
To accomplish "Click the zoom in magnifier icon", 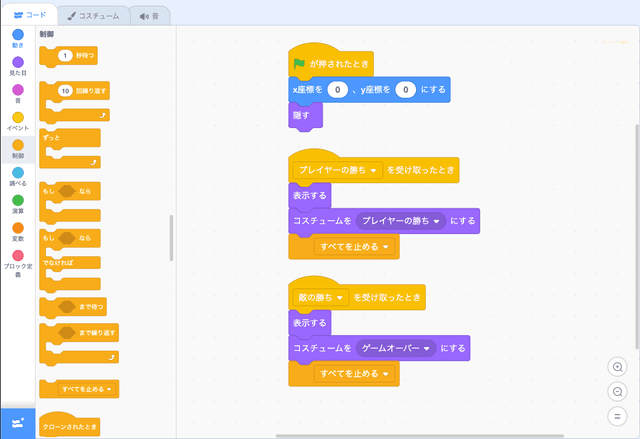I will tap(617, 368).
